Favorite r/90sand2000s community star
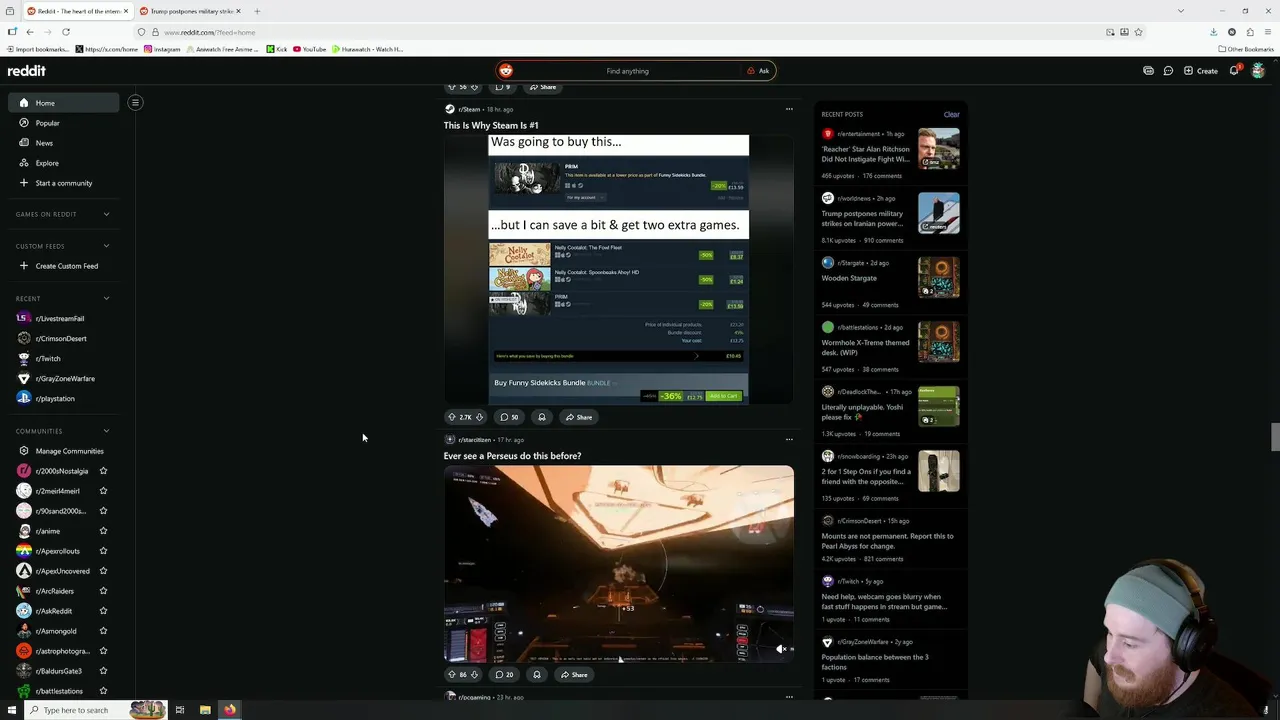Screen dimensions: 1280x720 click(x=103, y=511)
